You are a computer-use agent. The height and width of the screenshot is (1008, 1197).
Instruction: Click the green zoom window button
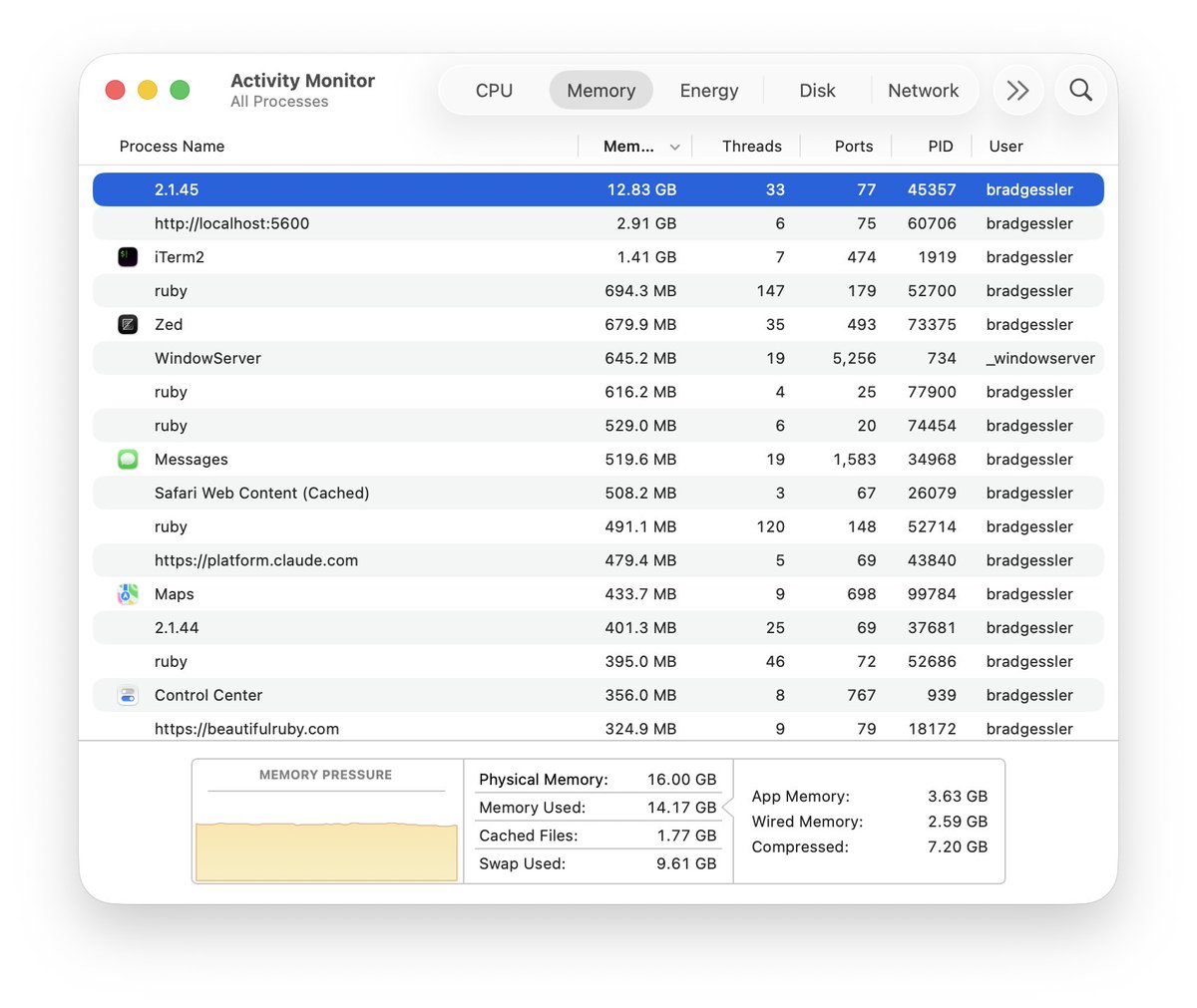[180, 90]
